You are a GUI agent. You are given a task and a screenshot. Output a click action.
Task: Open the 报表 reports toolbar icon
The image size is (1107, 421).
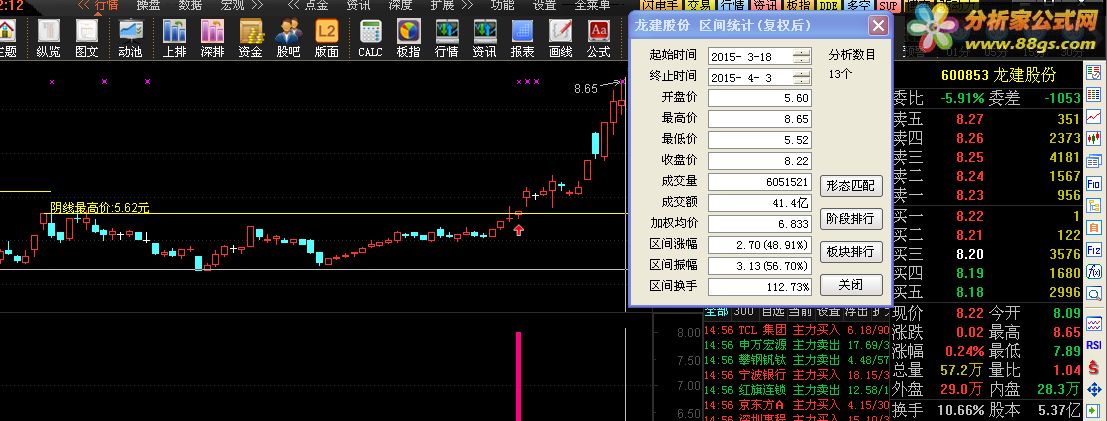pyautogui.click(x=522, y=38)
